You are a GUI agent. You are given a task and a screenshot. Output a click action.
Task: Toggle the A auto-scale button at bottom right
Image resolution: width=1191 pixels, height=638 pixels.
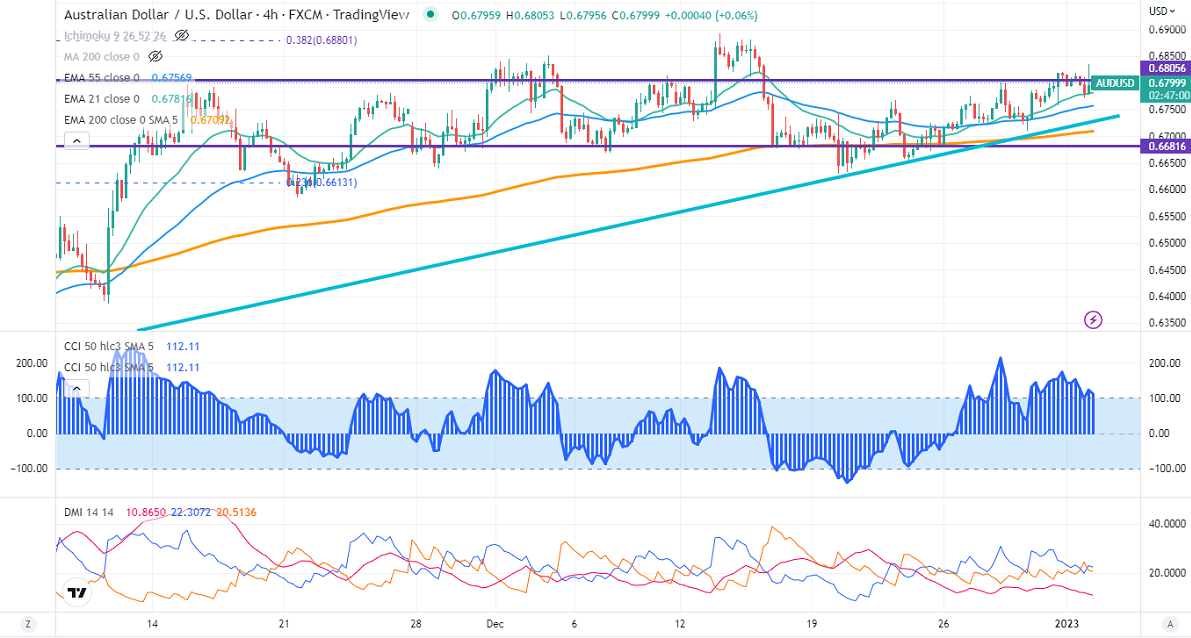pyautogui.click(x=1170, y=624)
